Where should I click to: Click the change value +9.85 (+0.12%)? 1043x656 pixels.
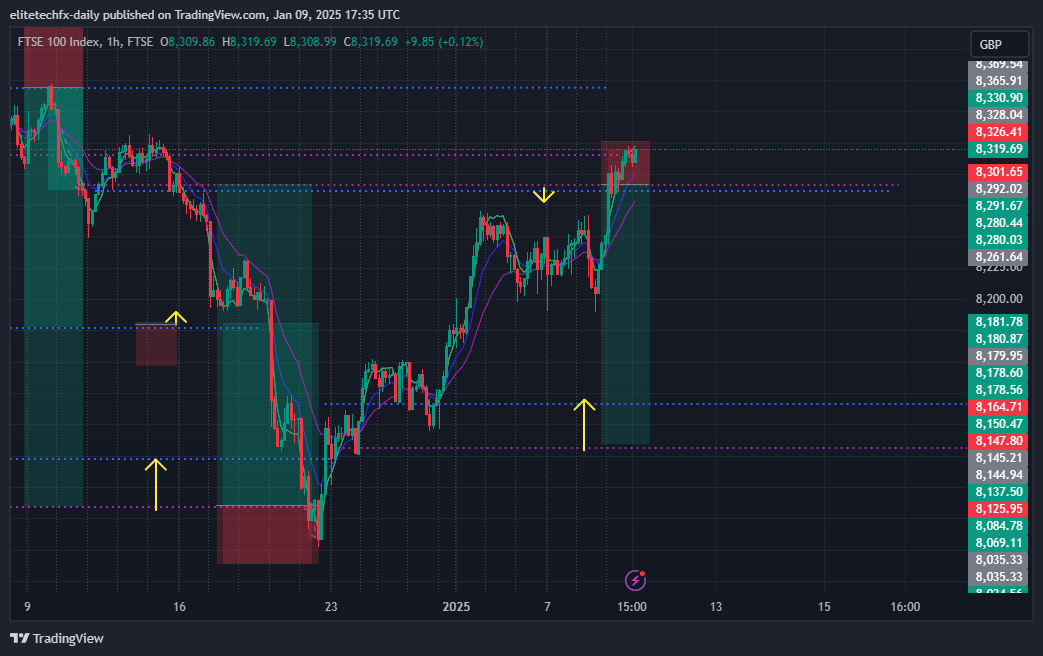click(x=444, y=42)
